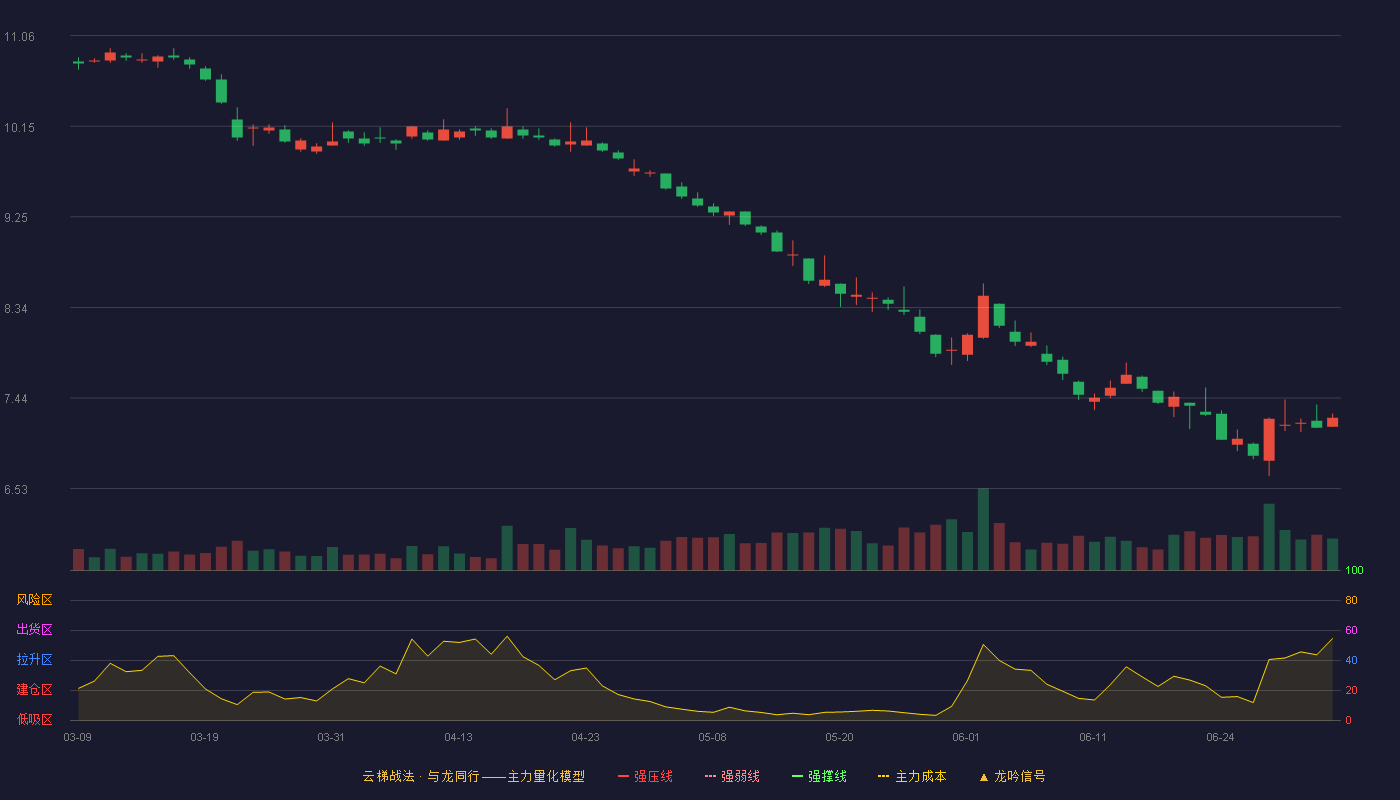
Task: Toggle the 强撑线 legend series
Action: (x=819, y=776)
